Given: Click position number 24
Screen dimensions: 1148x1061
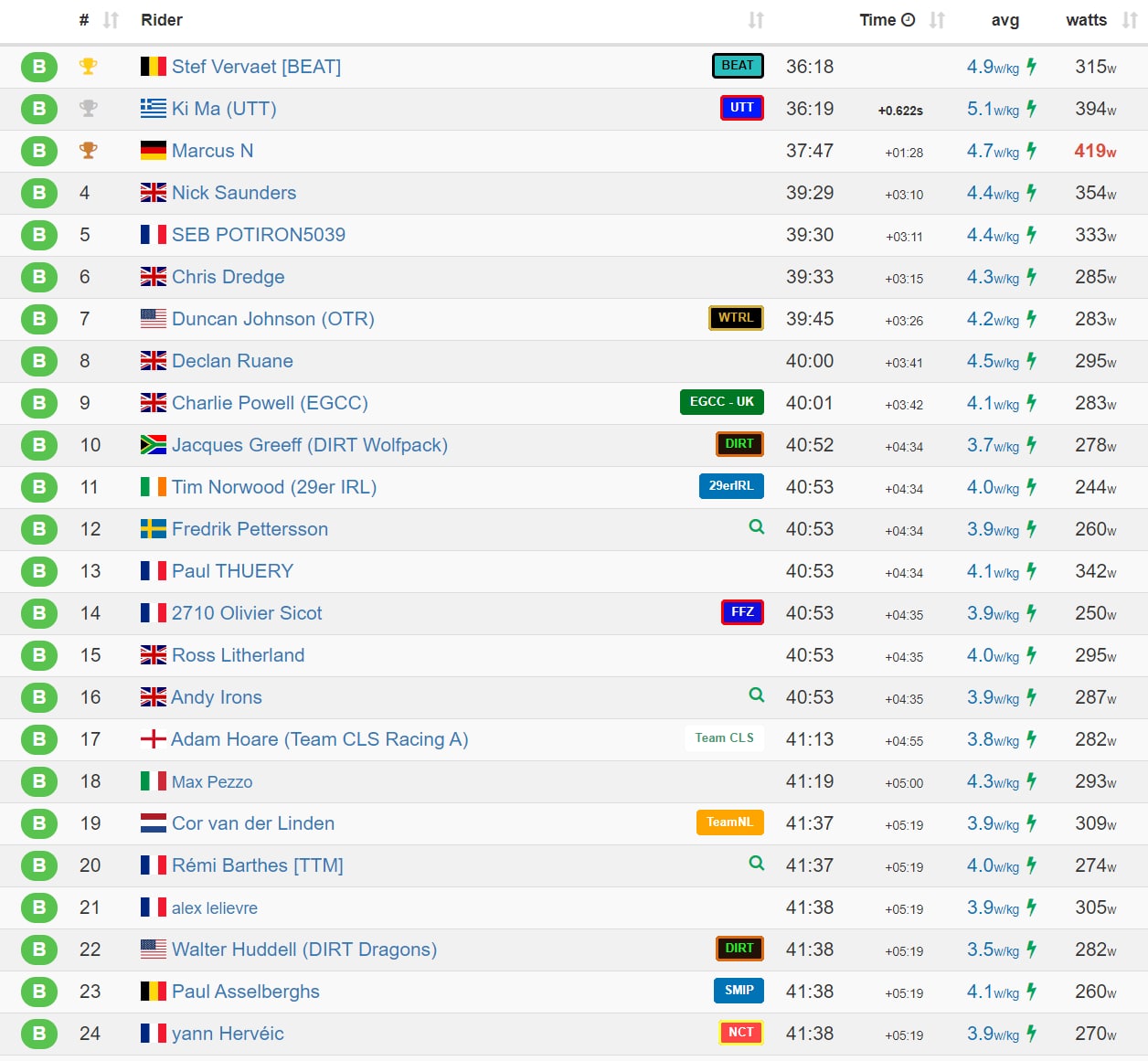Looking at the screenshot, I should 90,1034.
